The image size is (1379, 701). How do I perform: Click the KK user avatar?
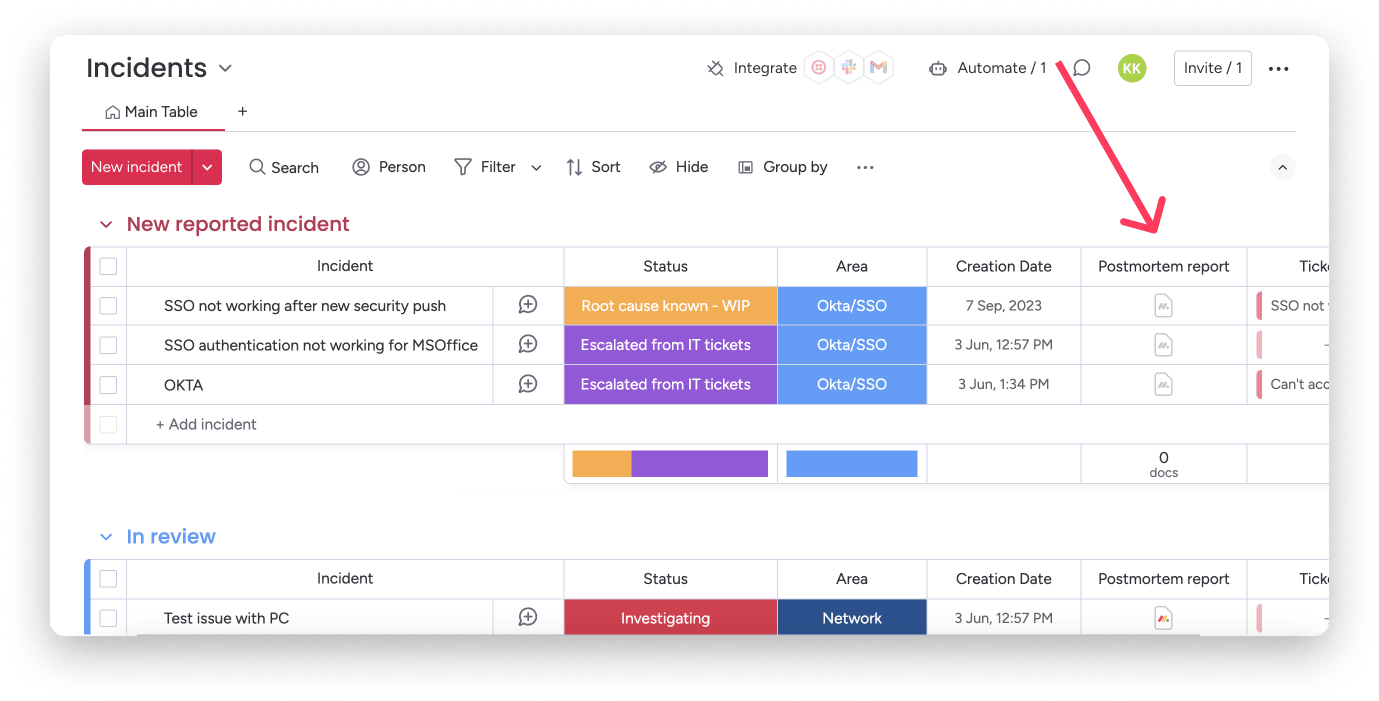pos(1132,68)
